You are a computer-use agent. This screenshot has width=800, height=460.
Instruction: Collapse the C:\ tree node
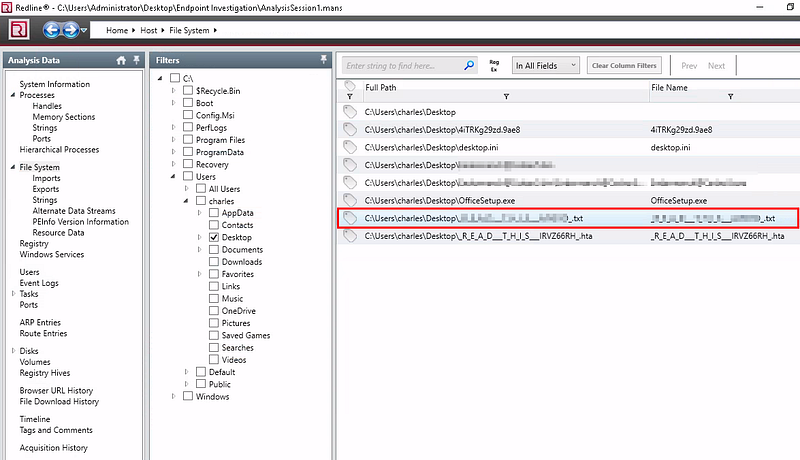click(x=160, y=78)
